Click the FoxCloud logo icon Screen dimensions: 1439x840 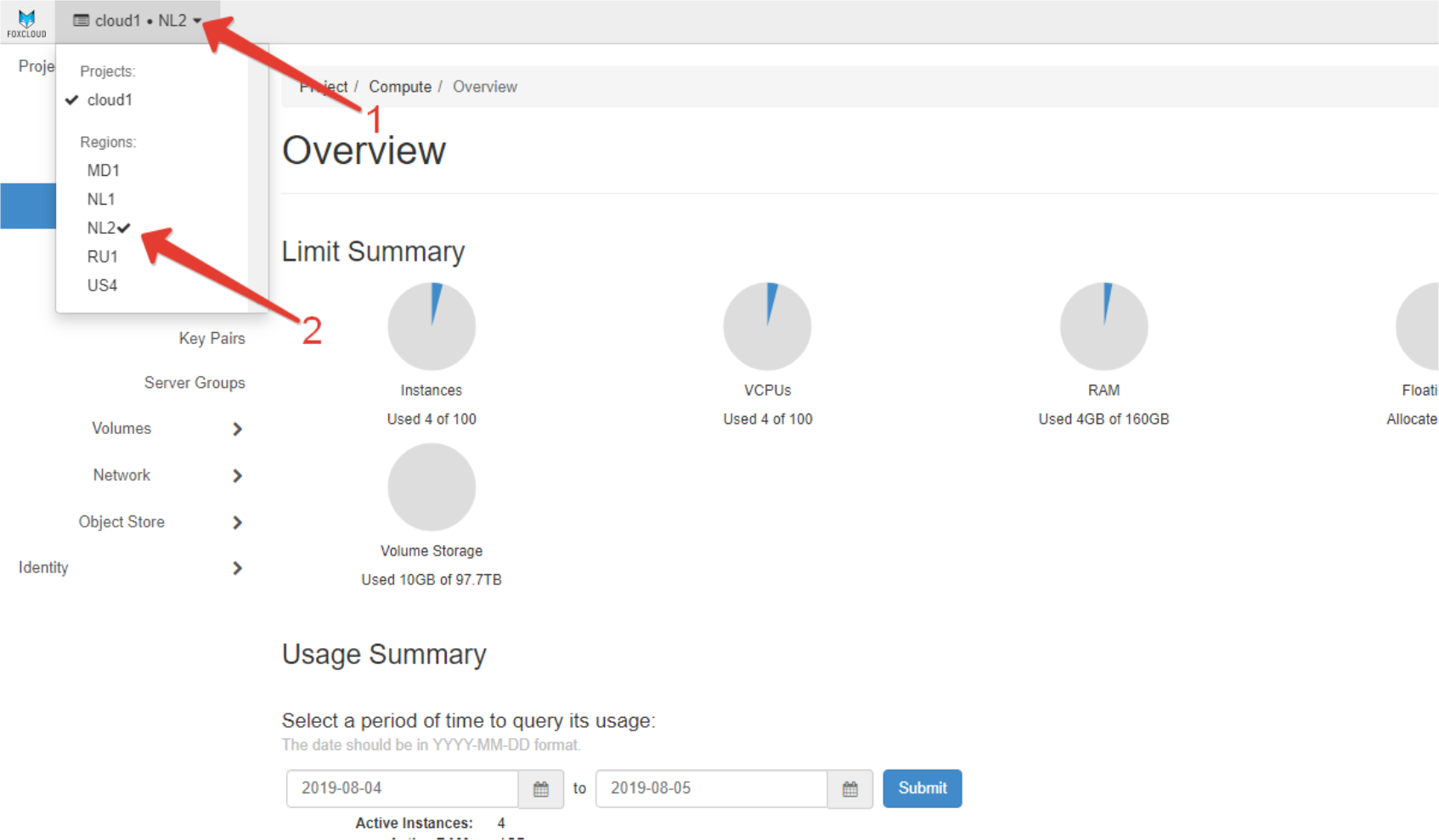point(26,22)
